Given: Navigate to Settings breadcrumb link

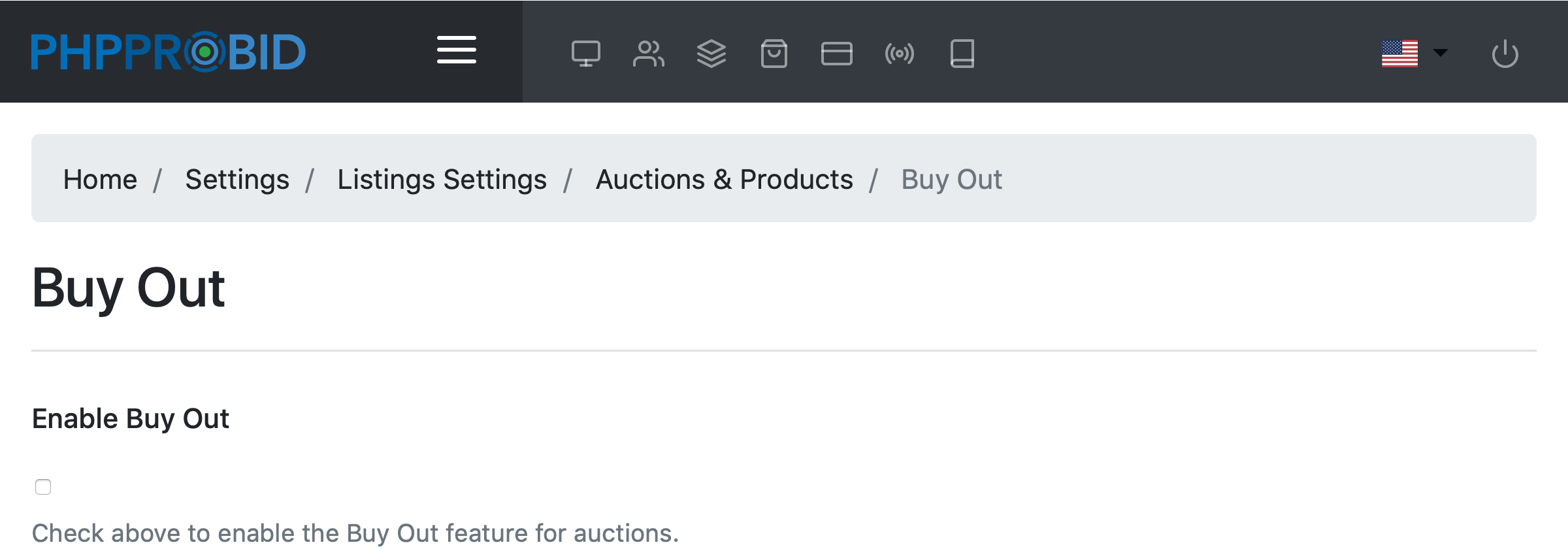Looking at the screenshot, I should pyautogui.click(x=237, y=179).
